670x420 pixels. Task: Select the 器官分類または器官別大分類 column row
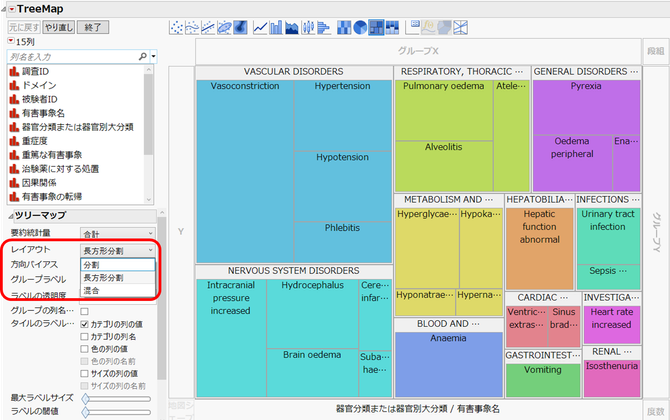(x=76, y=127)
